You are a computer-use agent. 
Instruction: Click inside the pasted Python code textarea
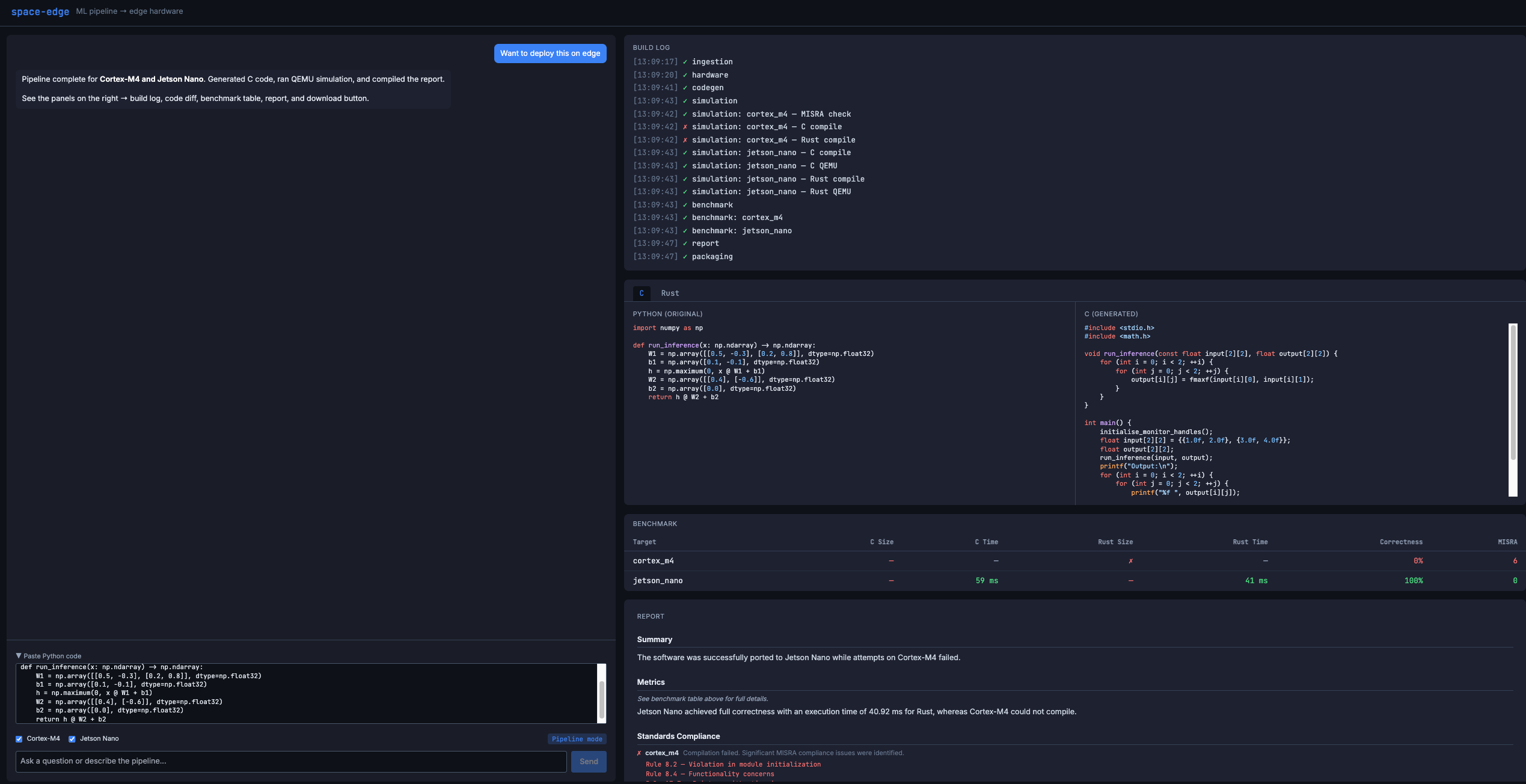click(x=306, y=693)
